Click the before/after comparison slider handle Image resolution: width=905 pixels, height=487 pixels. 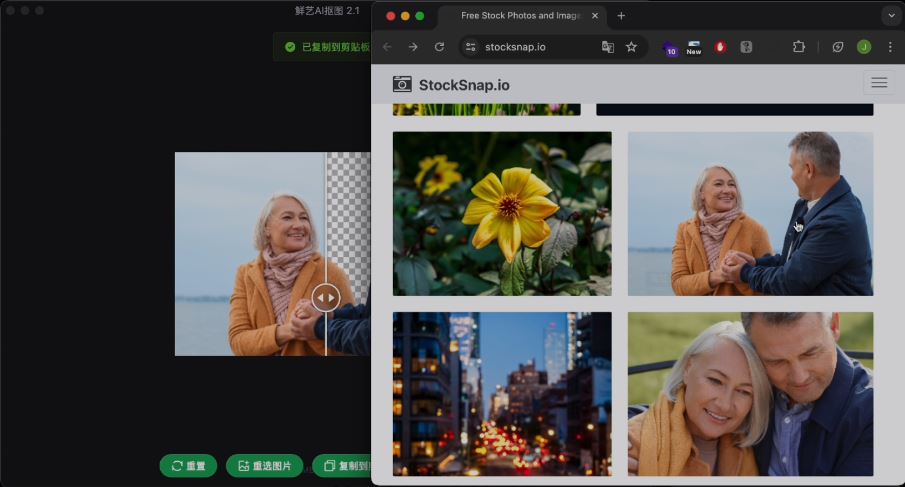326,297
